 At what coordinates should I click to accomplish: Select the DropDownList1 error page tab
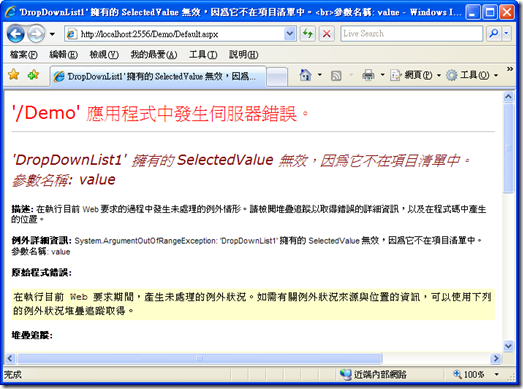[x=158, y=76]
